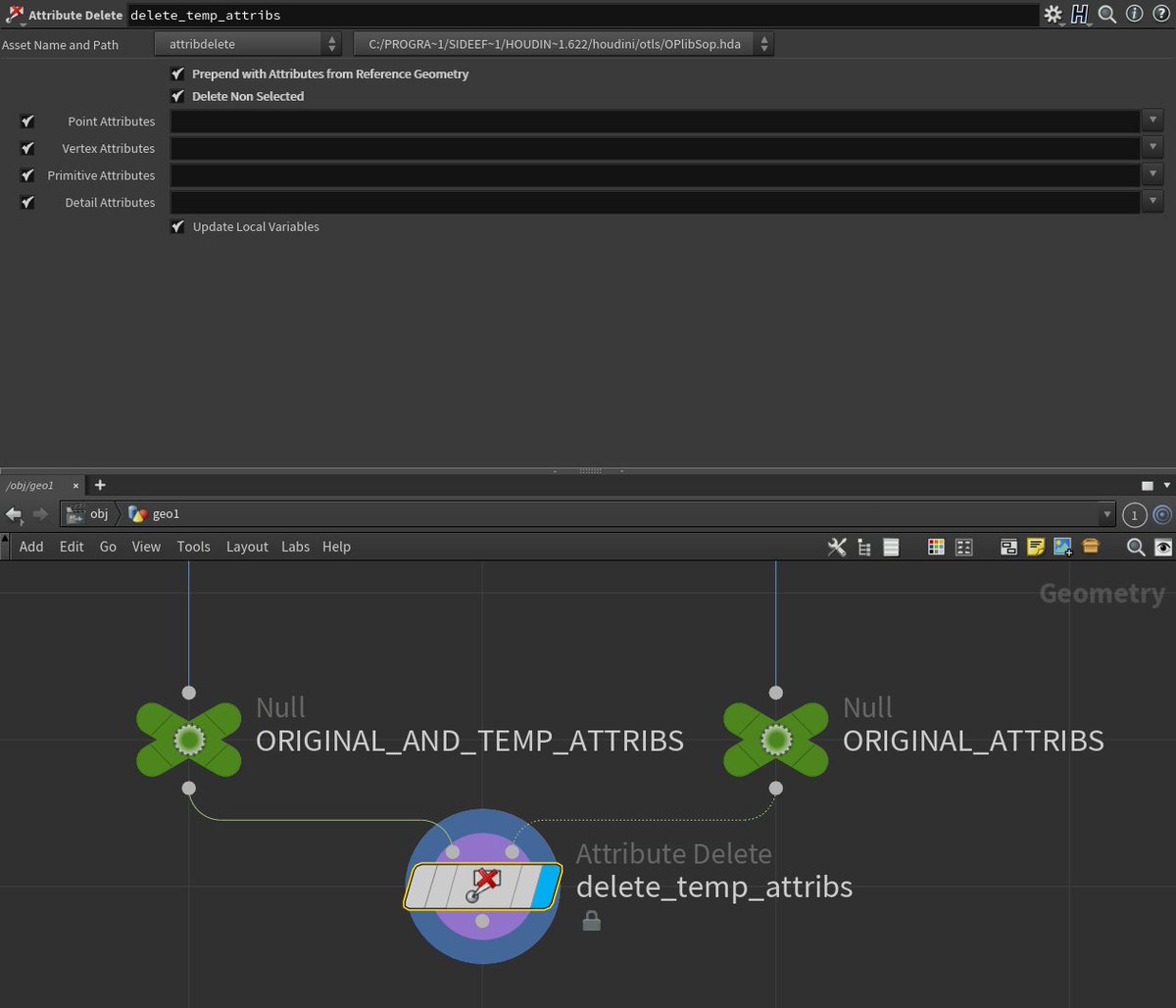Image resolution: width=1176 pixels, height=1008 pixels.
Task: Disable Update Local Variables
Action: tap(177, 226)
